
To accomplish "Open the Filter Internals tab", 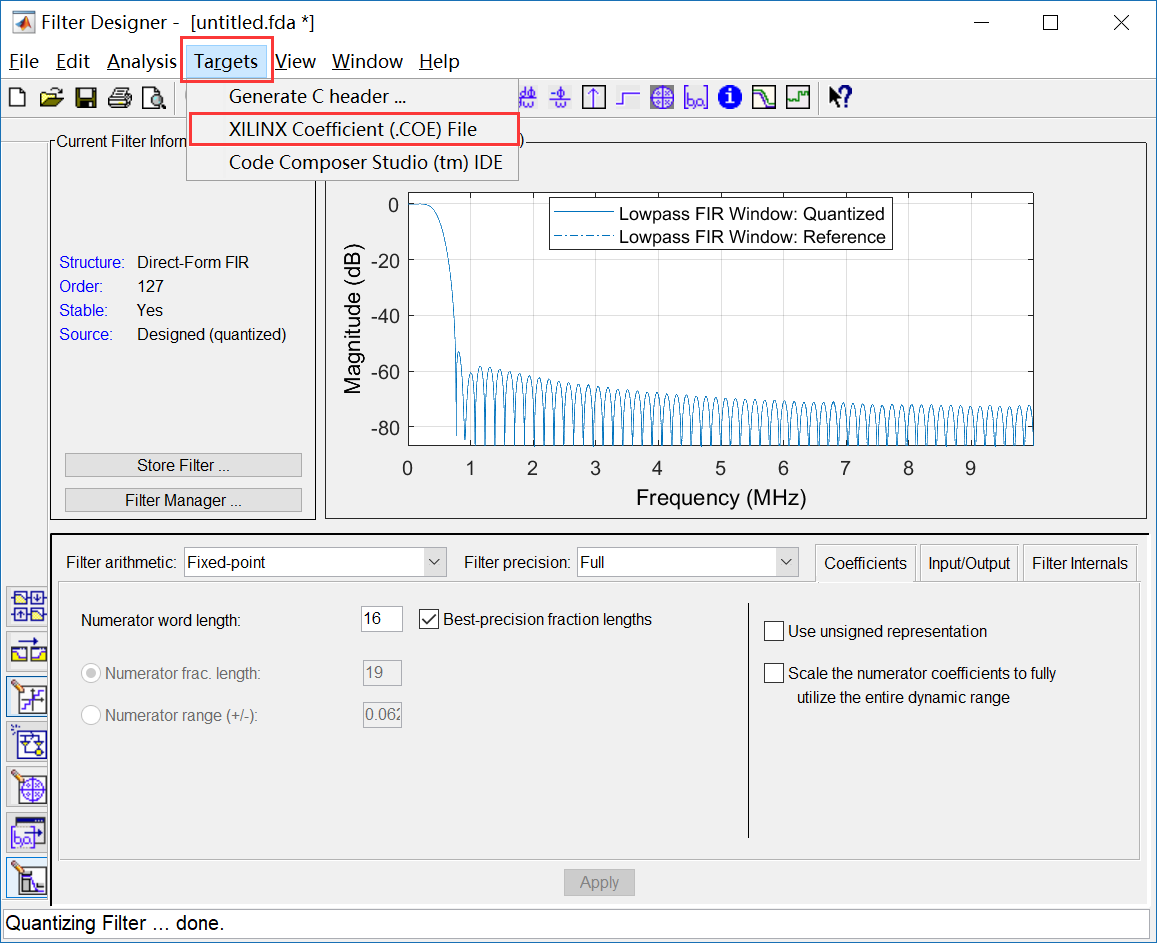I will [x=1080, y=563].
